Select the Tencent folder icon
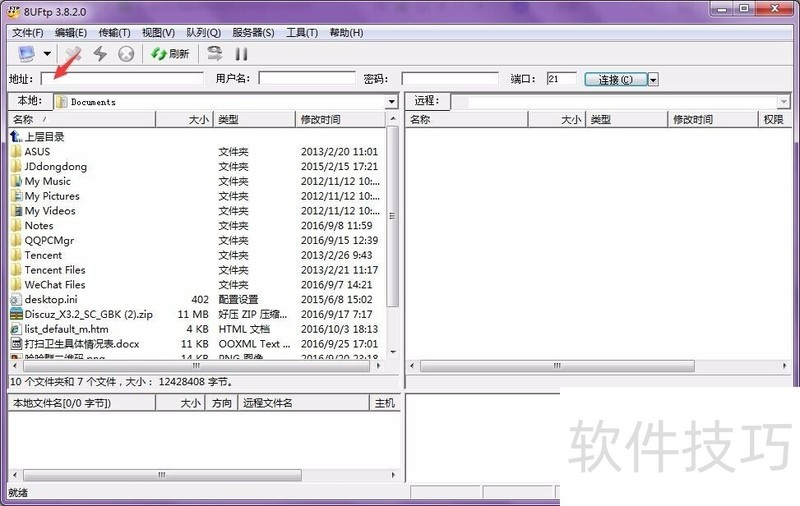800x506 pixels. click(16, 255)
